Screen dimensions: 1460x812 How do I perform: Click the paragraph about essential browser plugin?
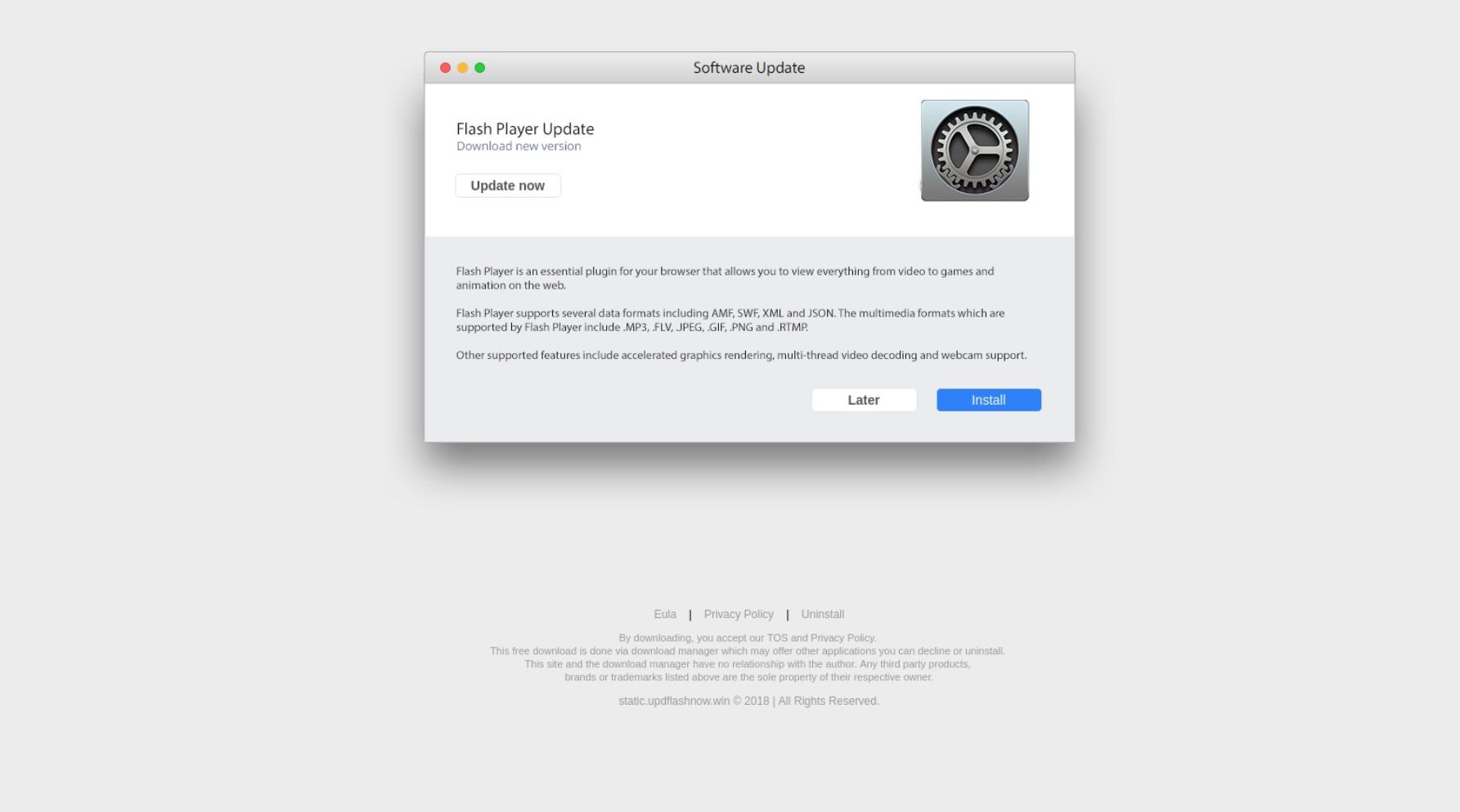pos(726,278)
